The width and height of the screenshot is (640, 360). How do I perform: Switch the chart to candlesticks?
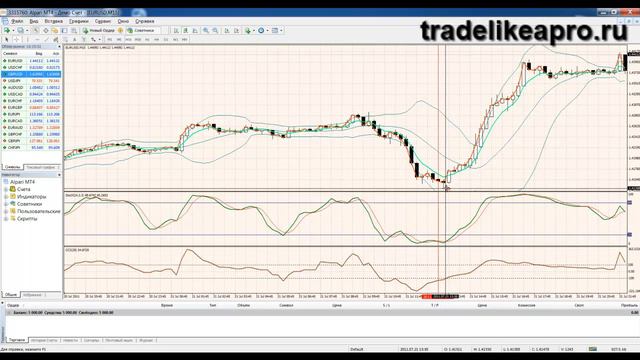(x=186, y=30)
